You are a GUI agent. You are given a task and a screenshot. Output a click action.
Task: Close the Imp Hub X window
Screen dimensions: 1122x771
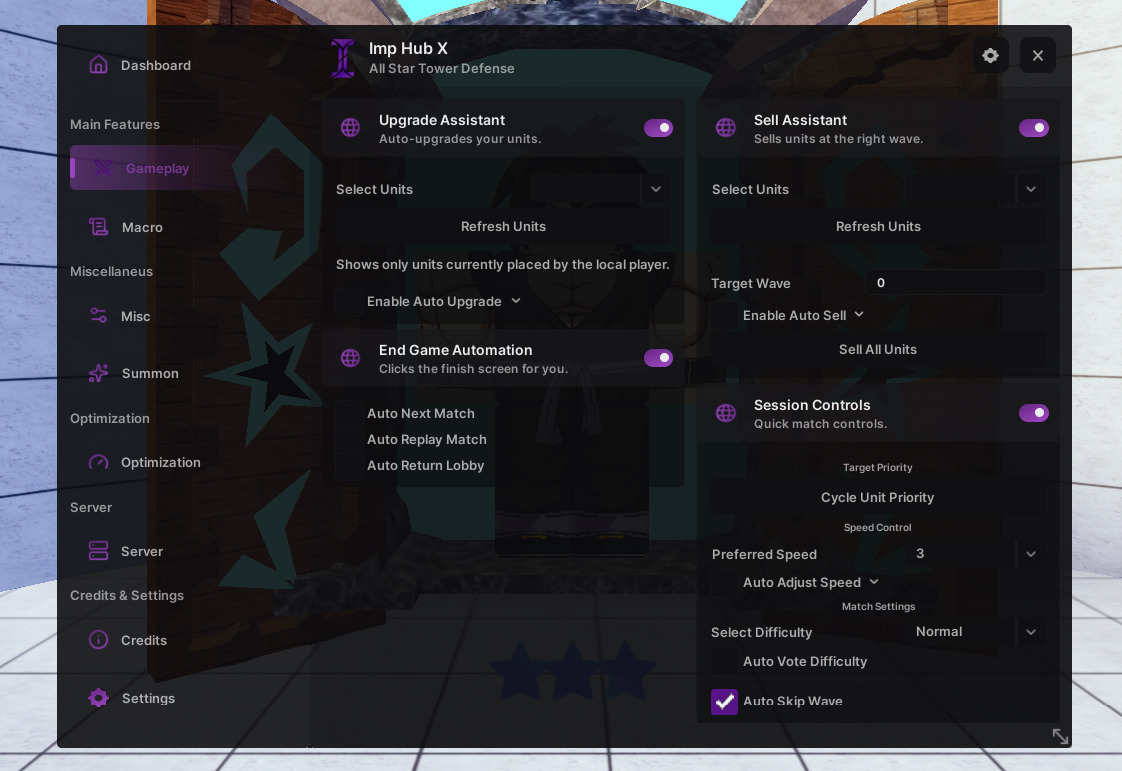pyautogui.click(x=1038, y=55)
